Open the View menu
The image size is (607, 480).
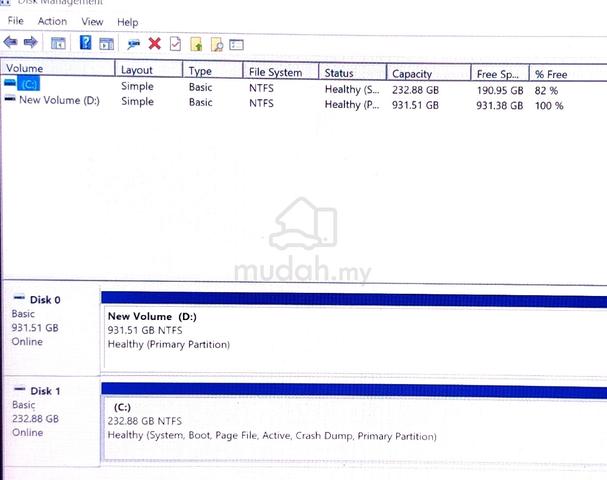click(92, 22)
